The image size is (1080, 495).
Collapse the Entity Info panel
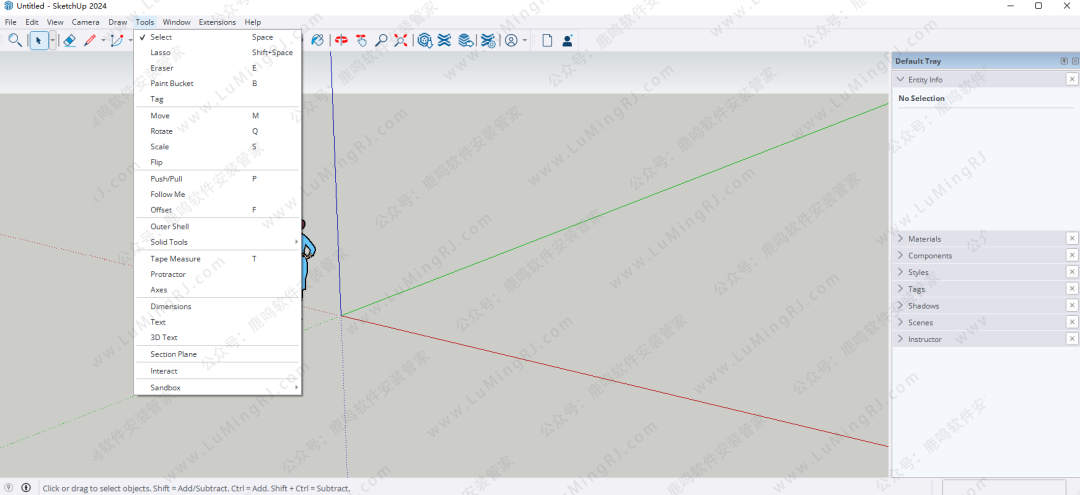pos(901,79)
